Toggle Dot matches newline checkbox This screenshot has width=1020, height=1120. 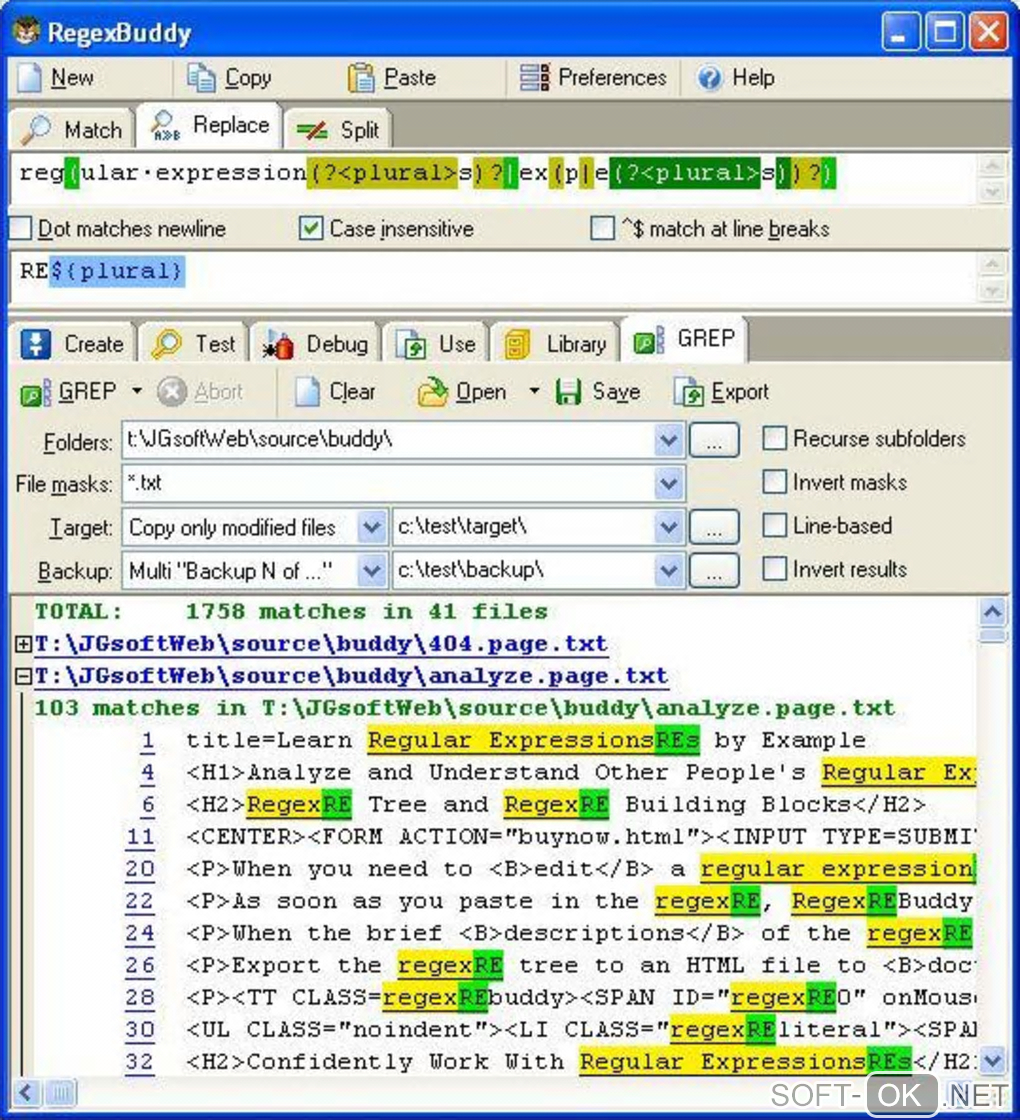(x=21, y=229)
